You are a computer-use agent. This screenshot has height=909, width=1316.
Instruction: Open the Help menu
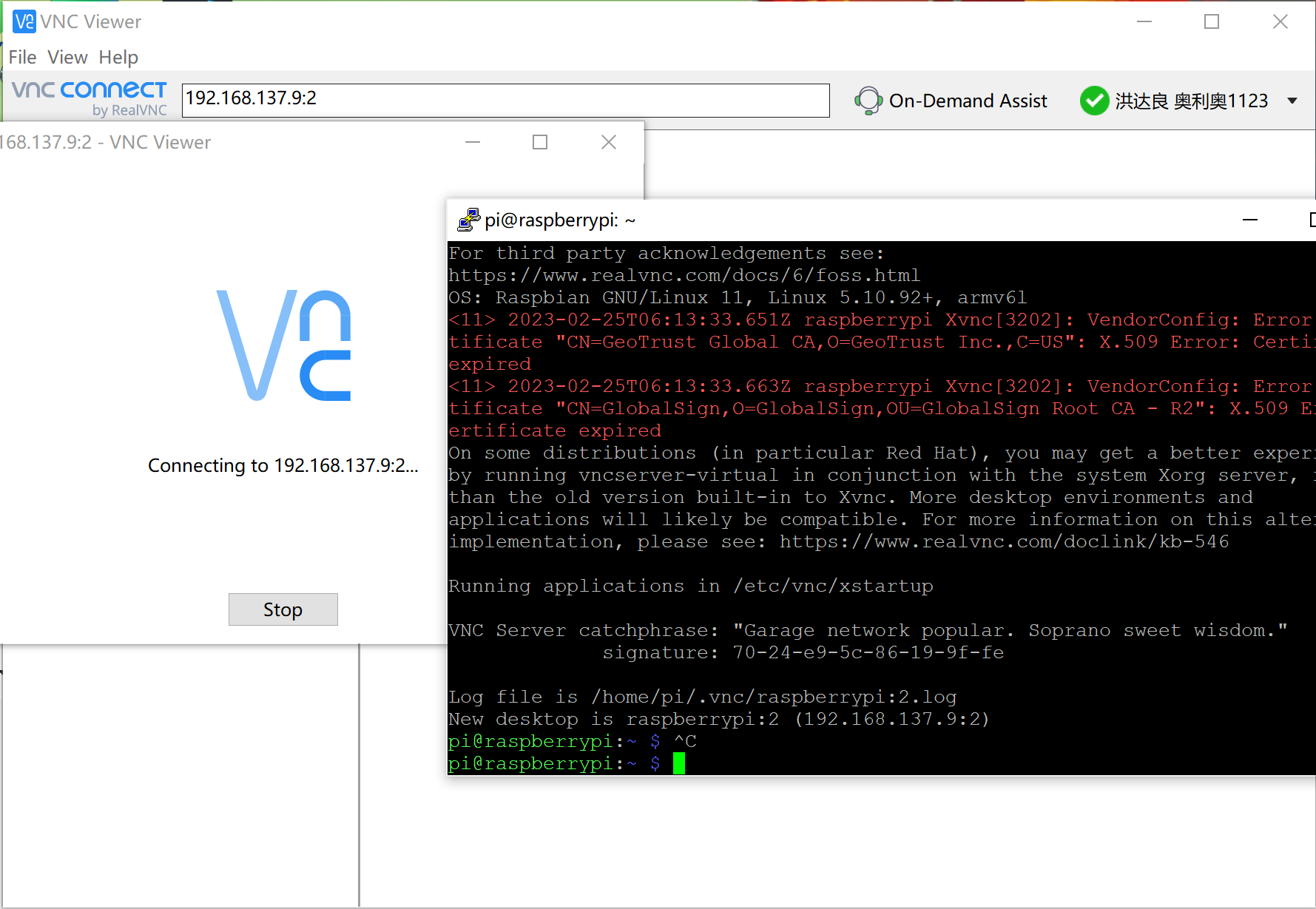click(118, 57)
